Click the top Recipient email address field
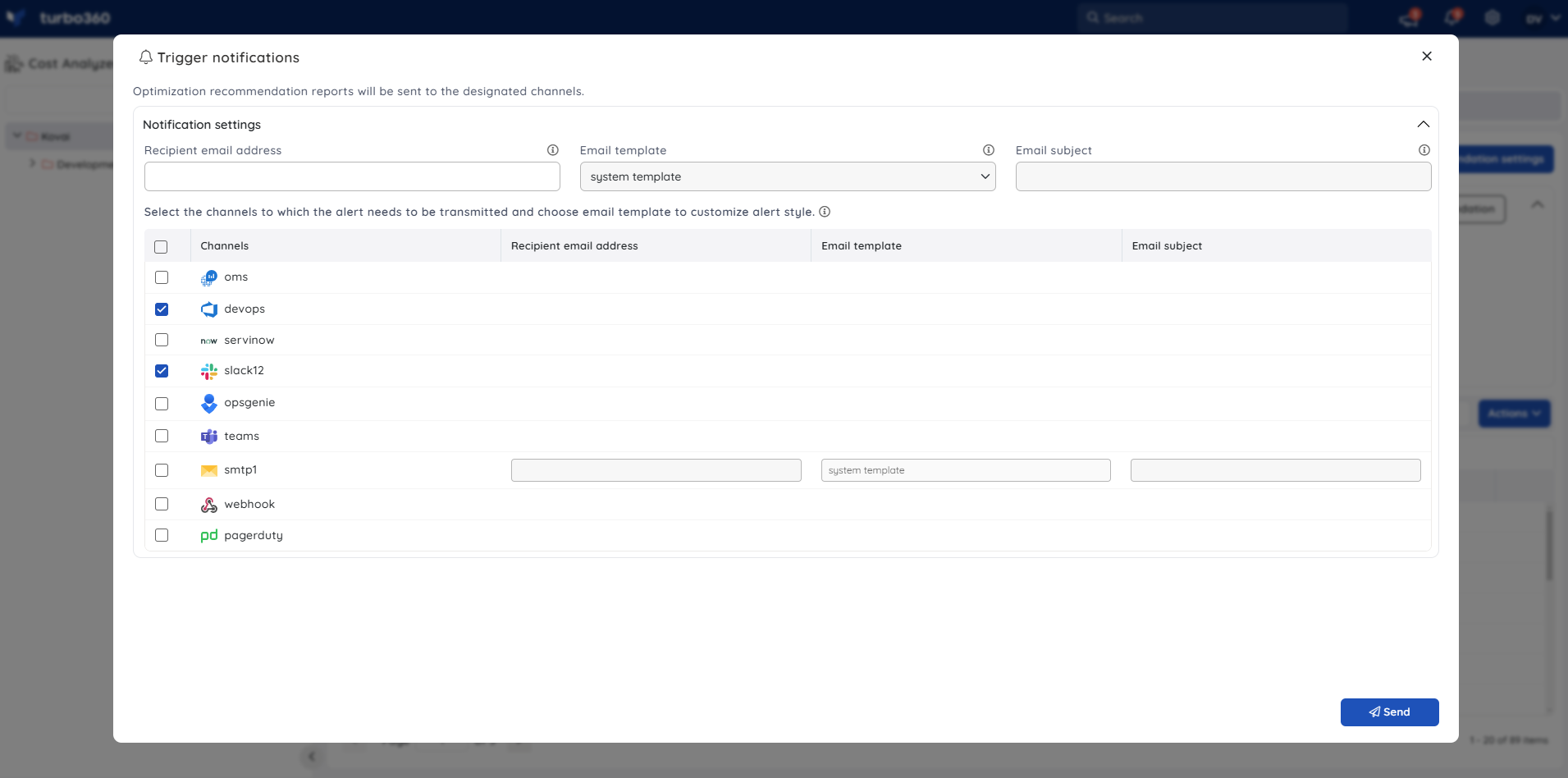This screenshot has width=1568, height=778. 352,176
